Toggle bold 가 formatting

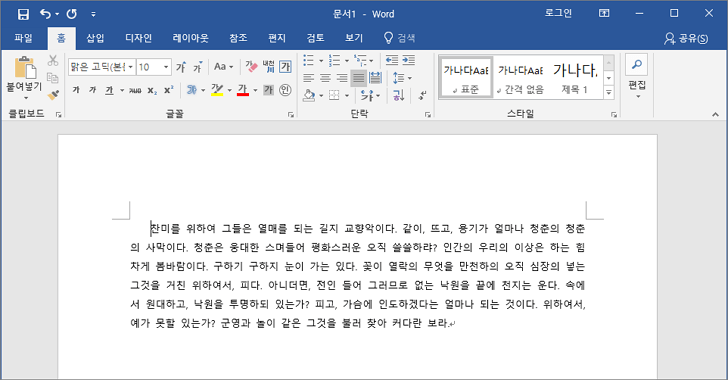click(76, 90)
